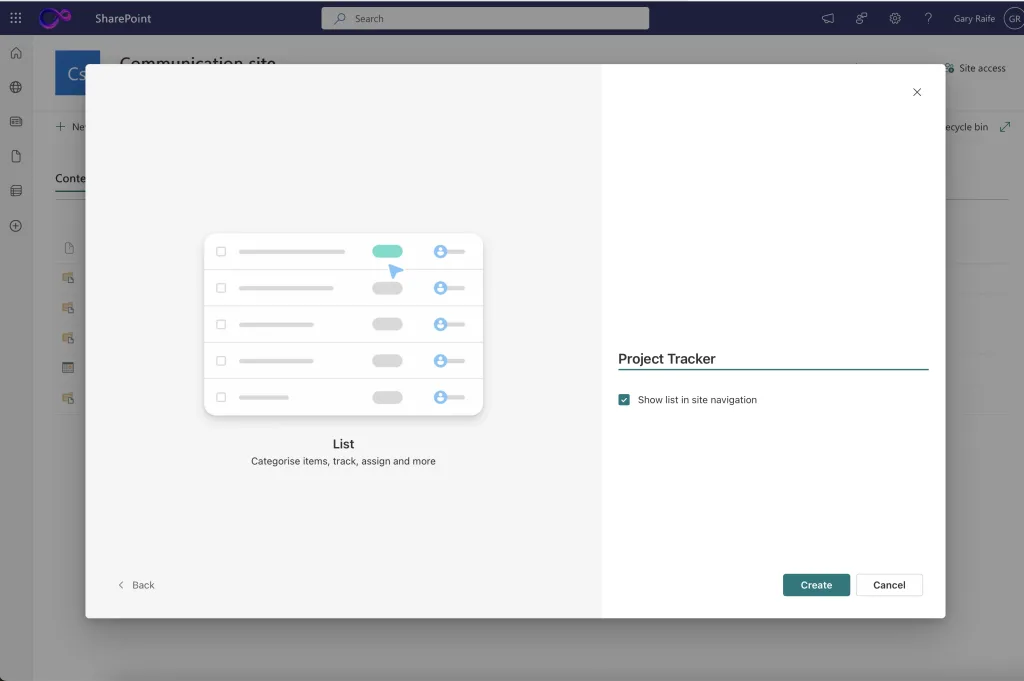Open My files page icon in sidebar

tap(16, 156)
